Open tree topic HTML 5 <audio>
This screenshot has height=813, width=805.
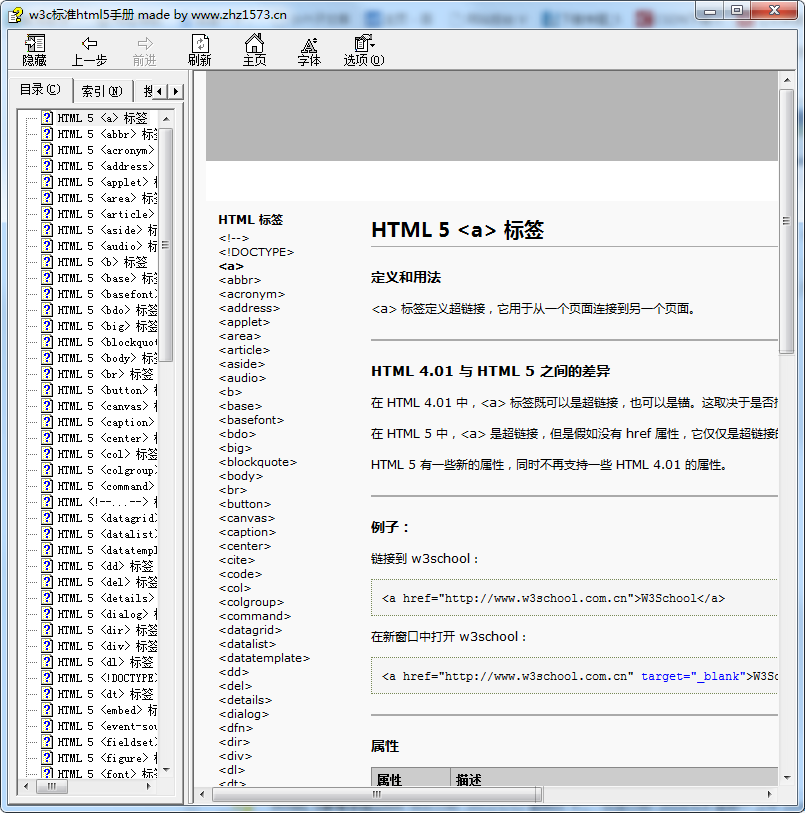coord(106,246)
